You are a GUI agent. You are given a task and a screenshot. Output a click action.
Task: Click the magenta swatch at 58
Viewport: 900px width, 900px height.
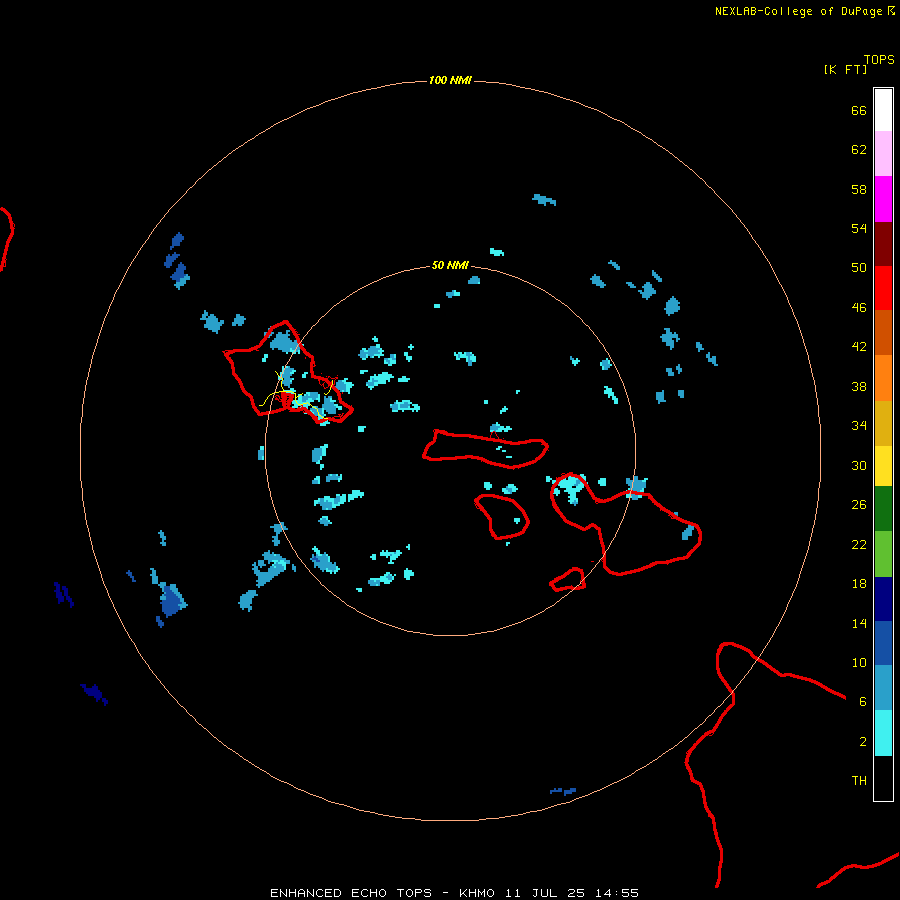point(883,199)
